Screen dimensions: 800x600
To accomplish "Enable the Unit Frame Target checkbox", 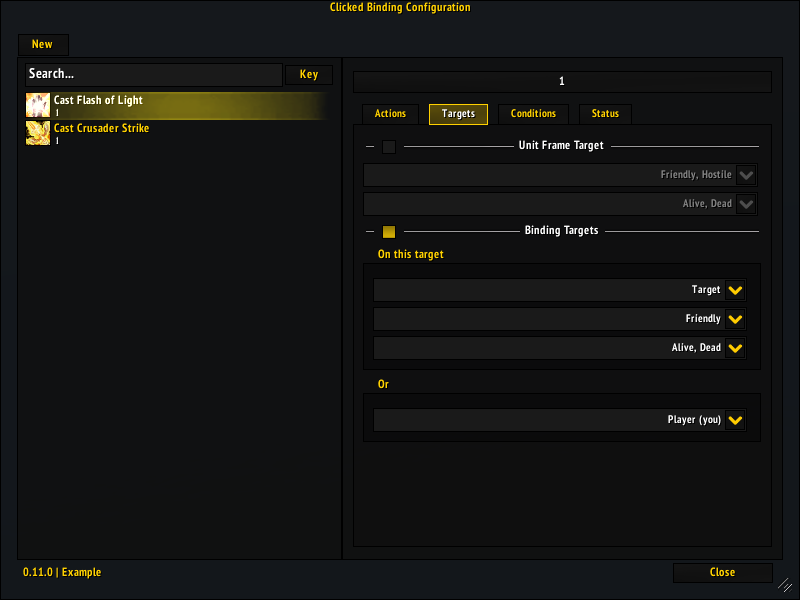I will [389, 147].
